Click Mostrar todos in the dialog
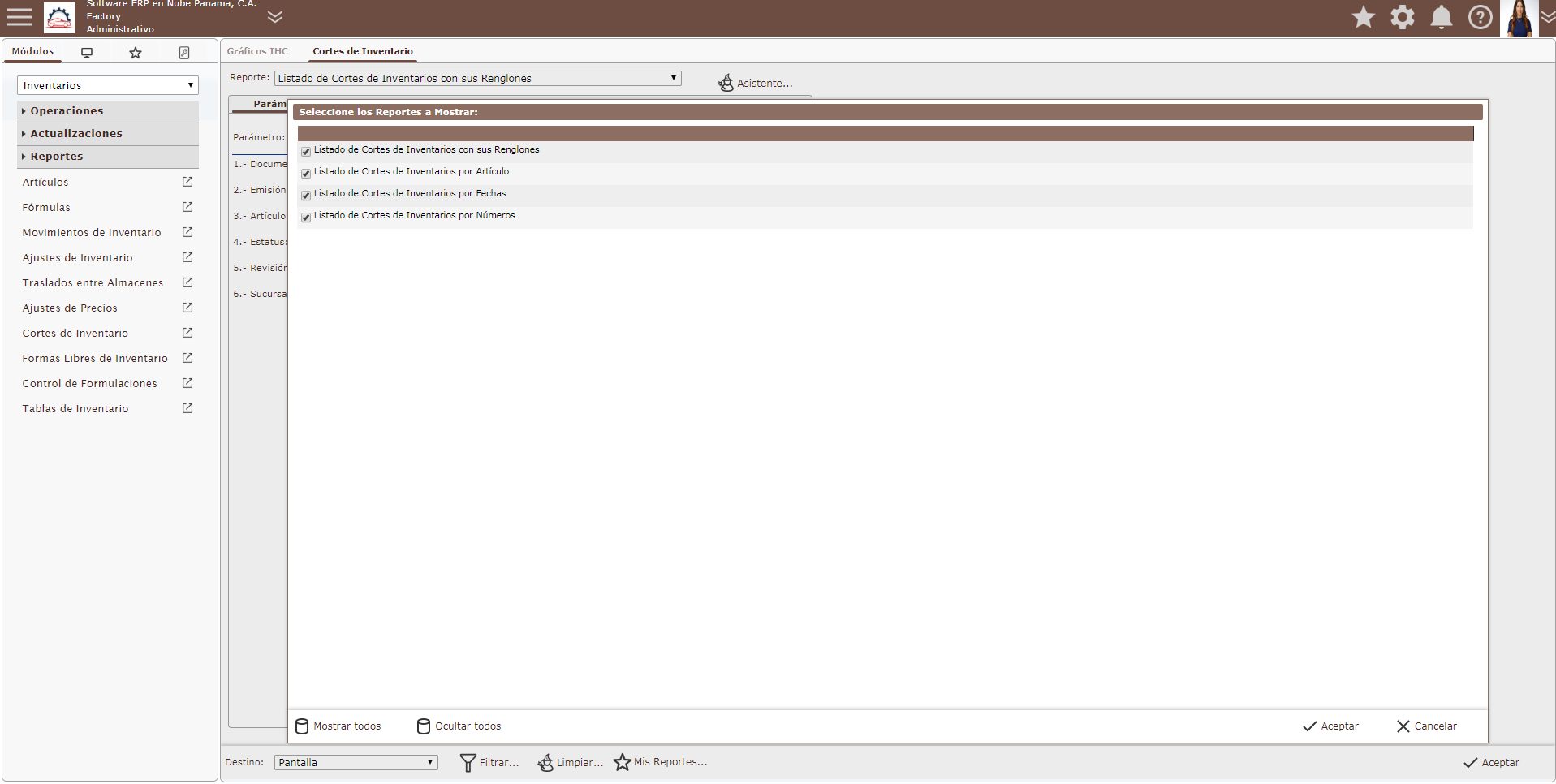The height and width of the screenshot is (784, 1556). pyautogui.click(x=338, y=726)
